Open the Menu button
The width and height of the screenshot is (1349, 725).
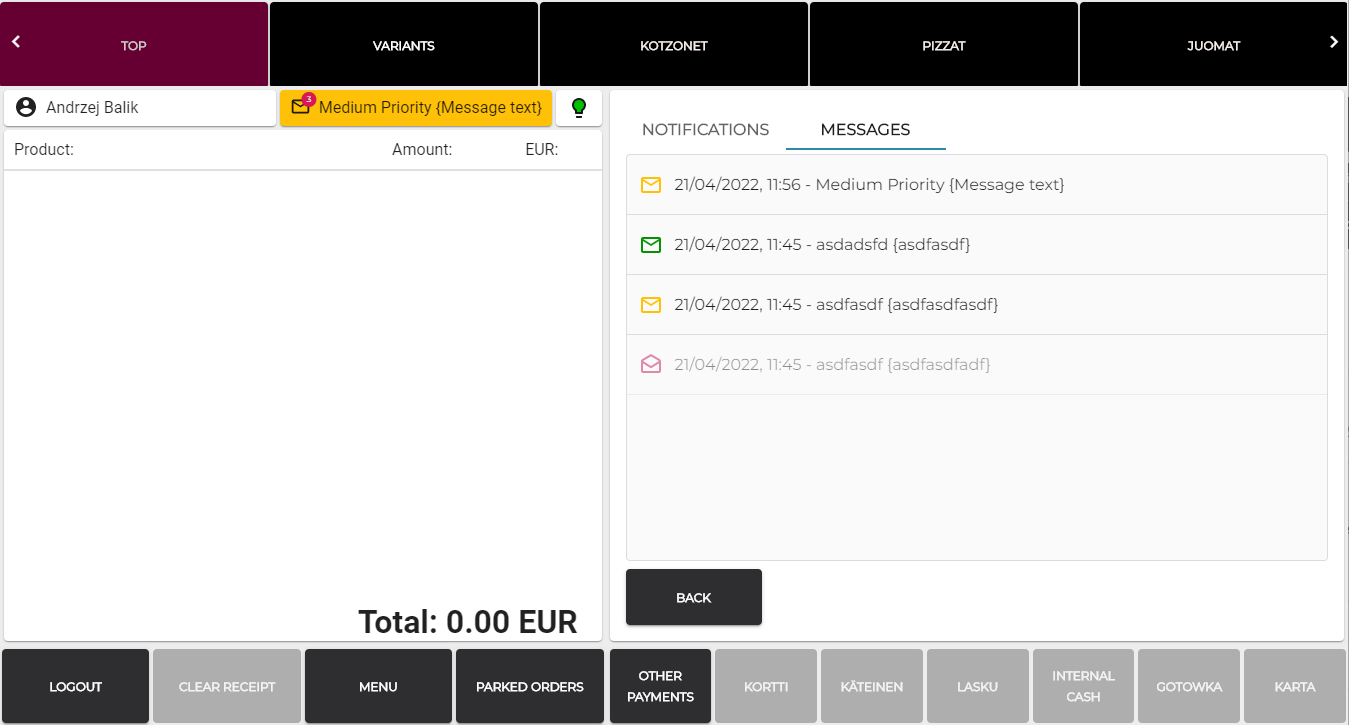(x=378, y=687)
